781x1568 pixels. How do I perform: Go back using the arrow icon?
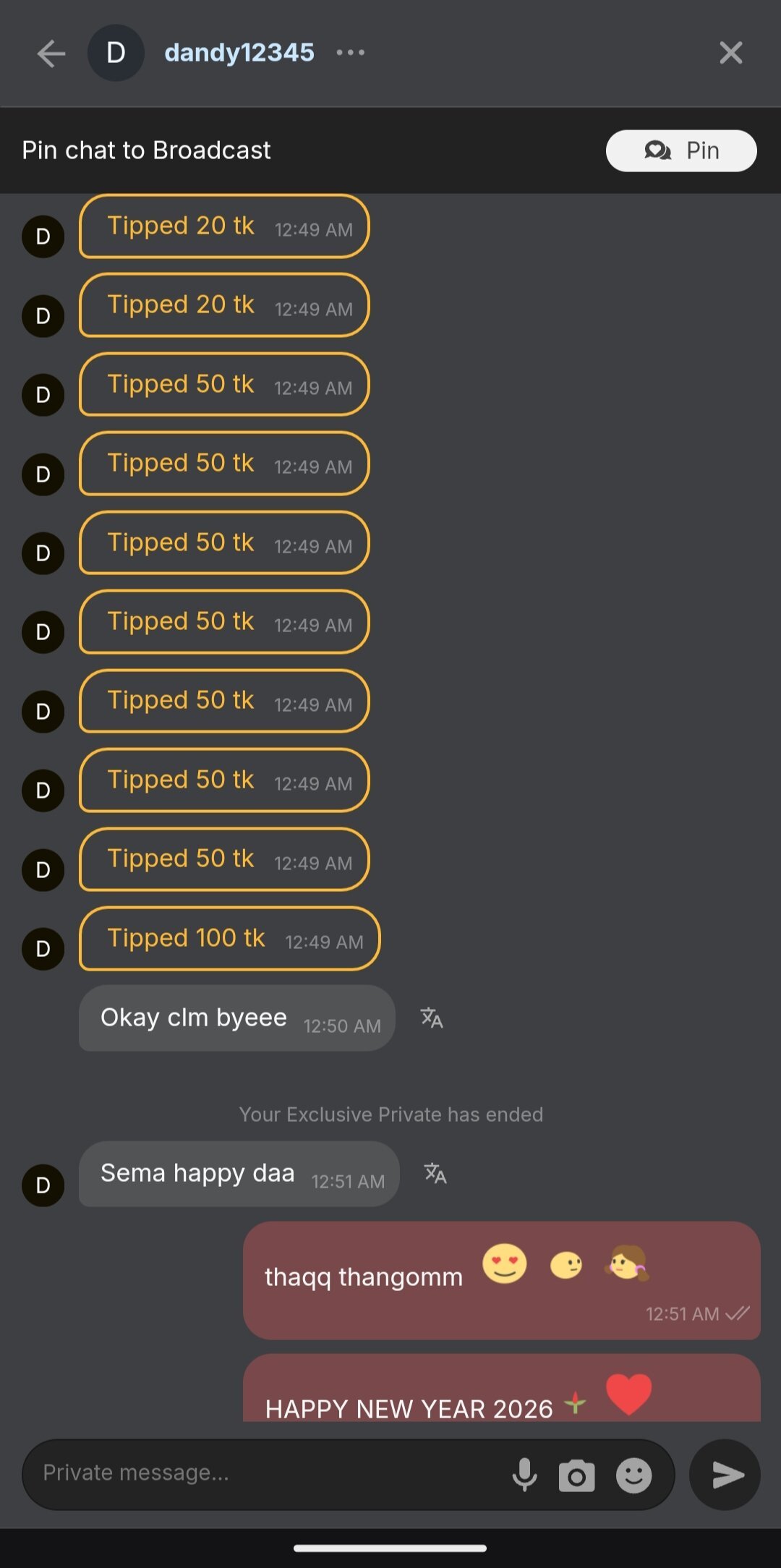pyautogui.click(x=51, y=54)
